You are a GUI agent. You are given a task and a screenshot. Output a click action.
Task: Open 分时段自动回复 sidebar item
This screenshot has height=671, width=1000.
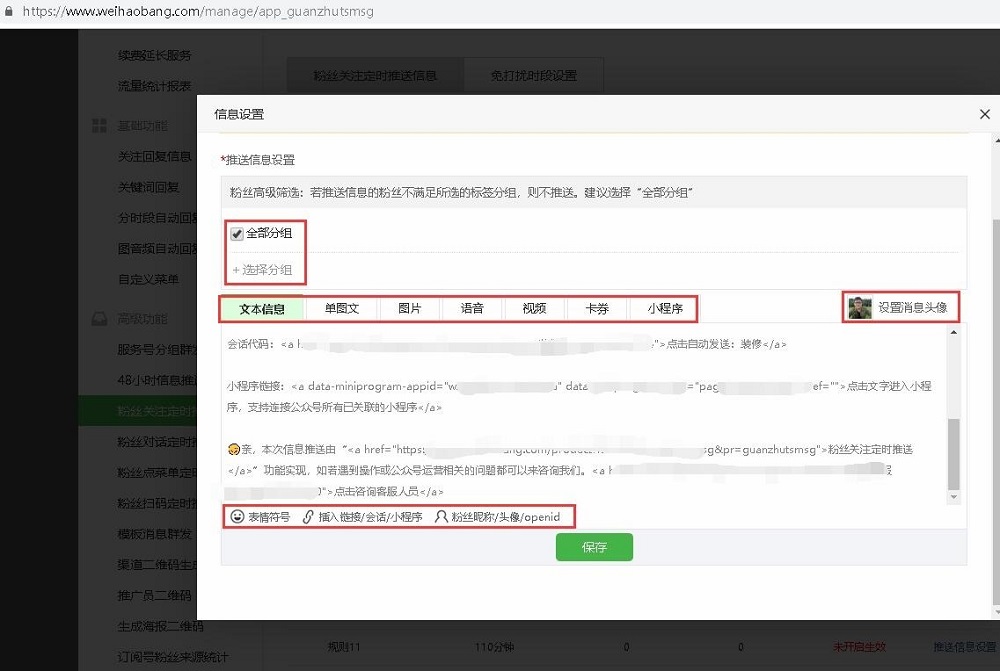coord(157,218)
